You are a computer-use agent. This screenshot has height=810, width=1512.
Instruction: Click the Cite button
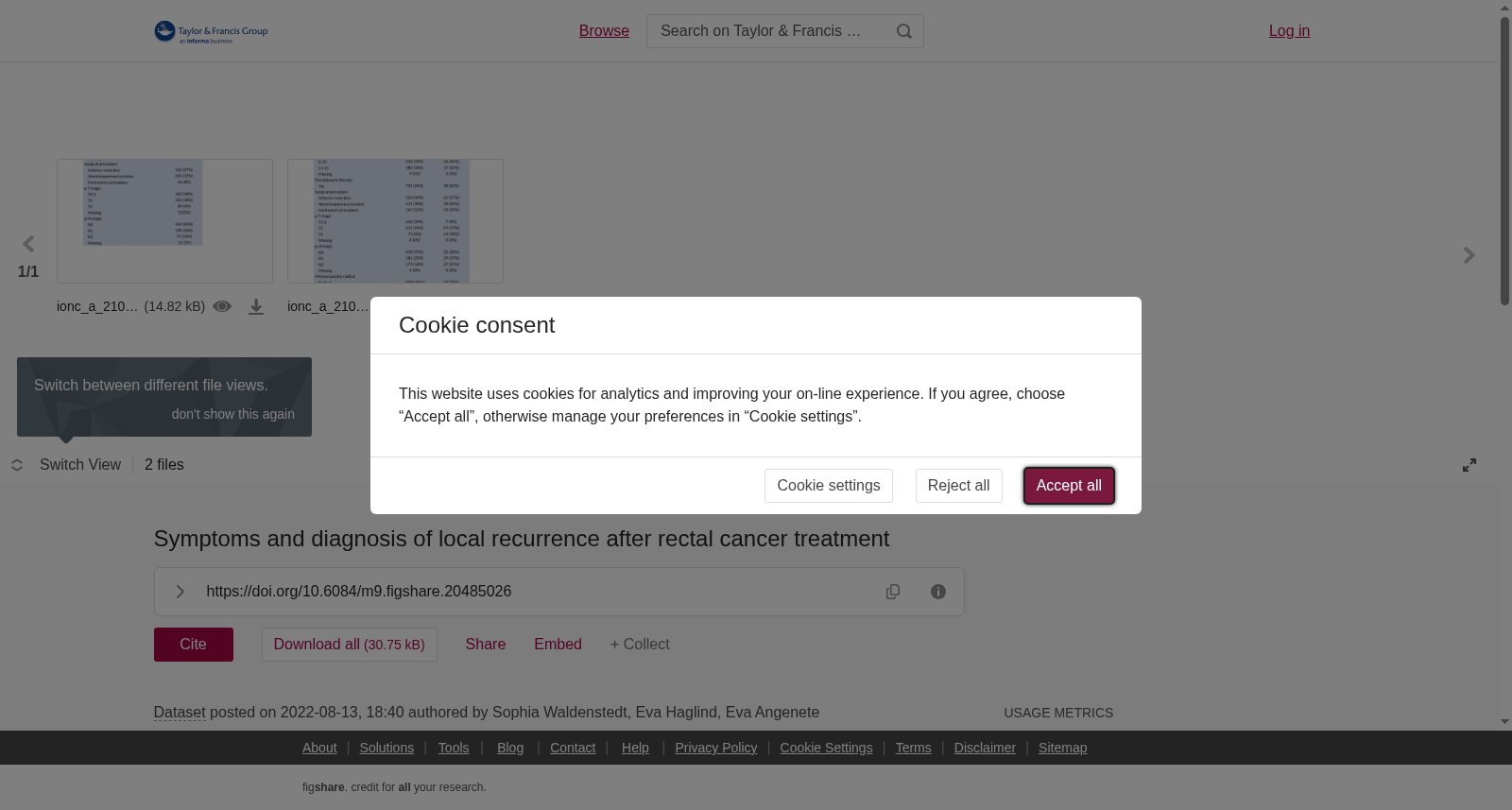194,645
